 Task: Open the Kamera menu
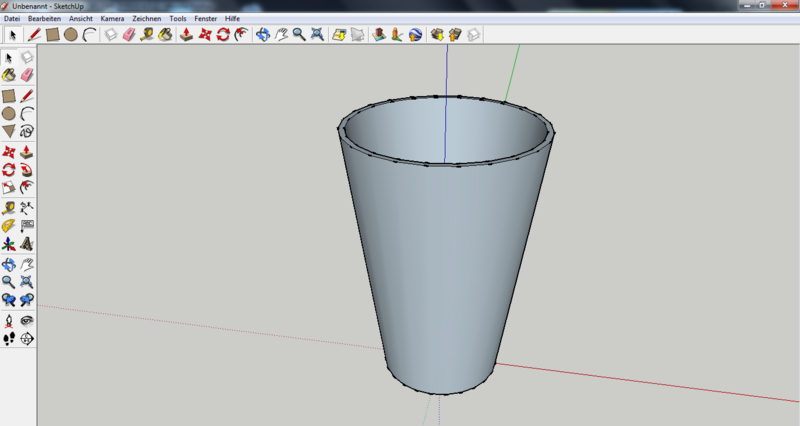coord(112,18)
